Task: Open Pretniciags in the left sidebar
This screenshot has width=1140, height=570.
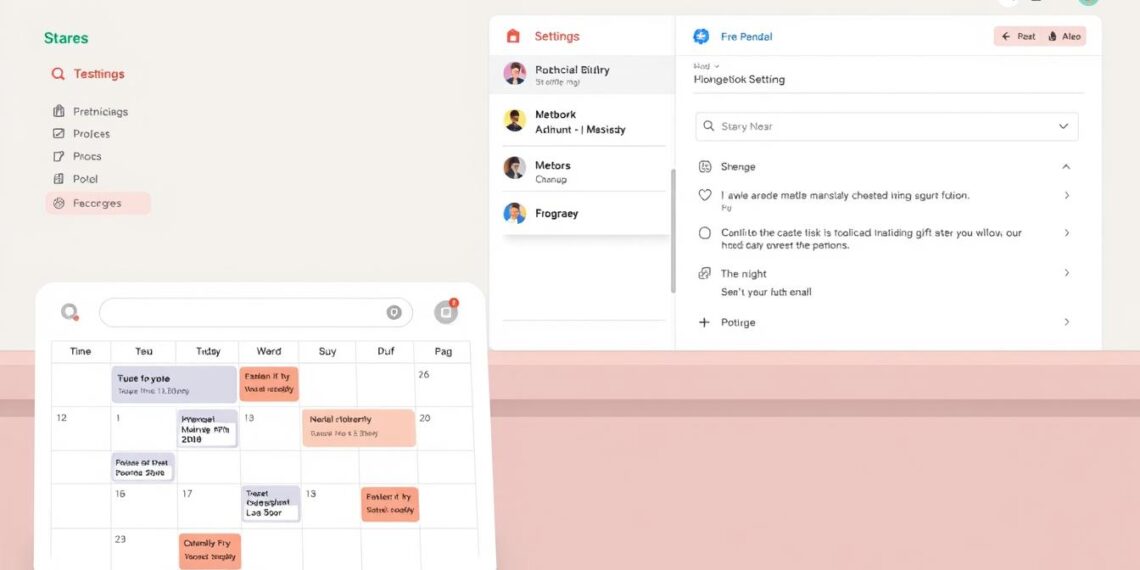Action: click(x=99, y=112)
